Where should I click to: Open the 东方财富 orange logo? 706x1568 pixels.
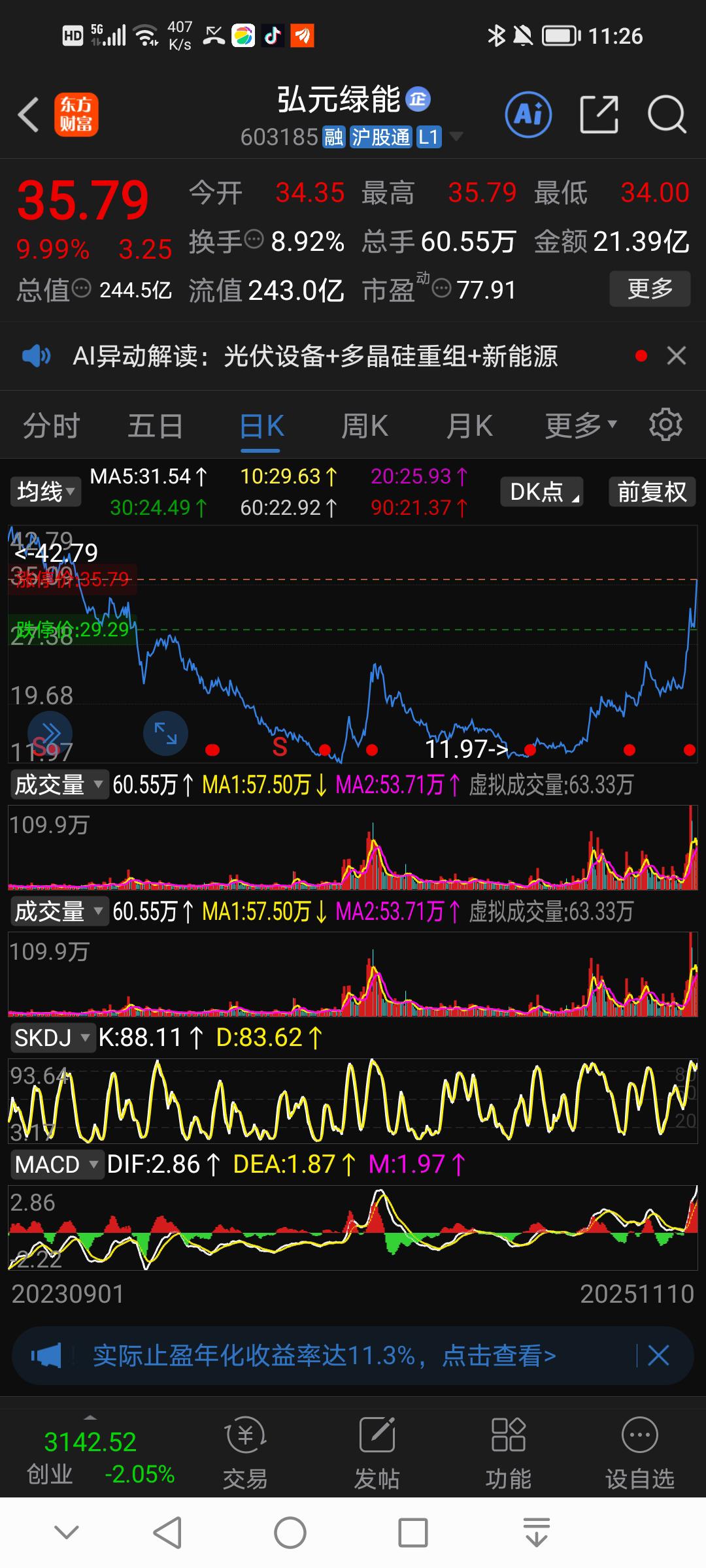click(76, 115)
